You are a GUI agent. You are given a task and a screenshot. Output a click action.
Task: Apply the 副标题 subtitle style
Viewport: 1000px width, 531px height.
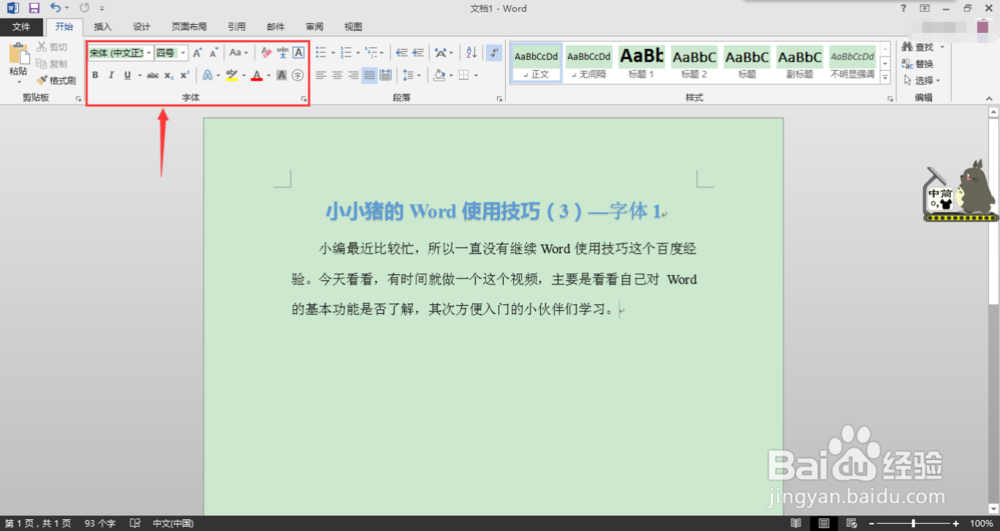799,63
